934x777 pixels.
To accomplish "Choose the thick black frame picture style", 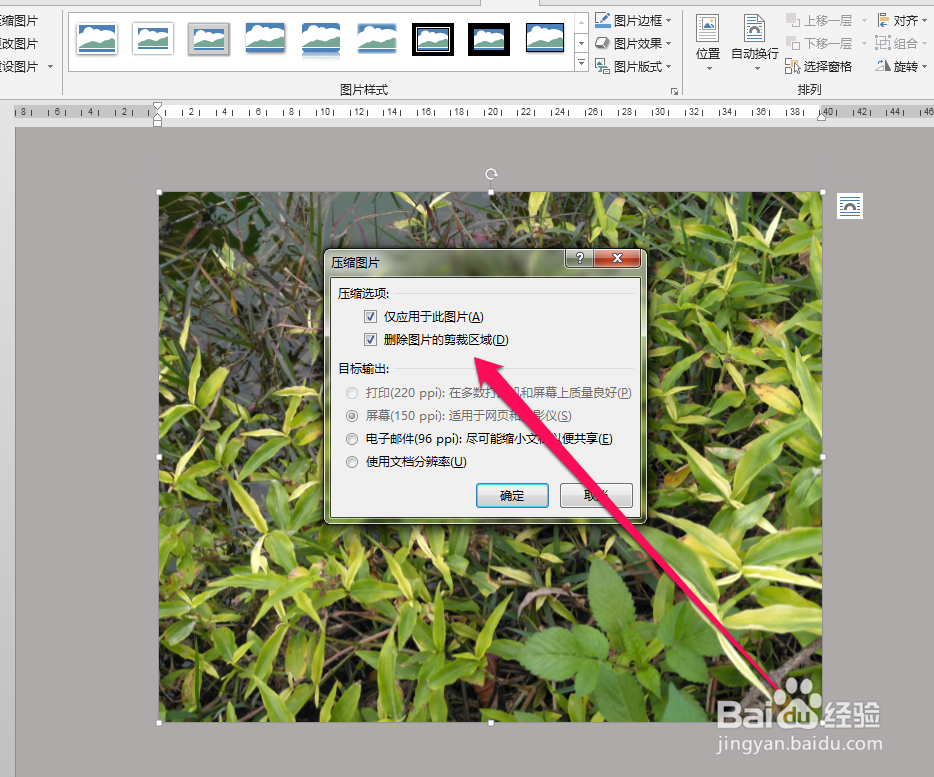I will click(489, 39).
